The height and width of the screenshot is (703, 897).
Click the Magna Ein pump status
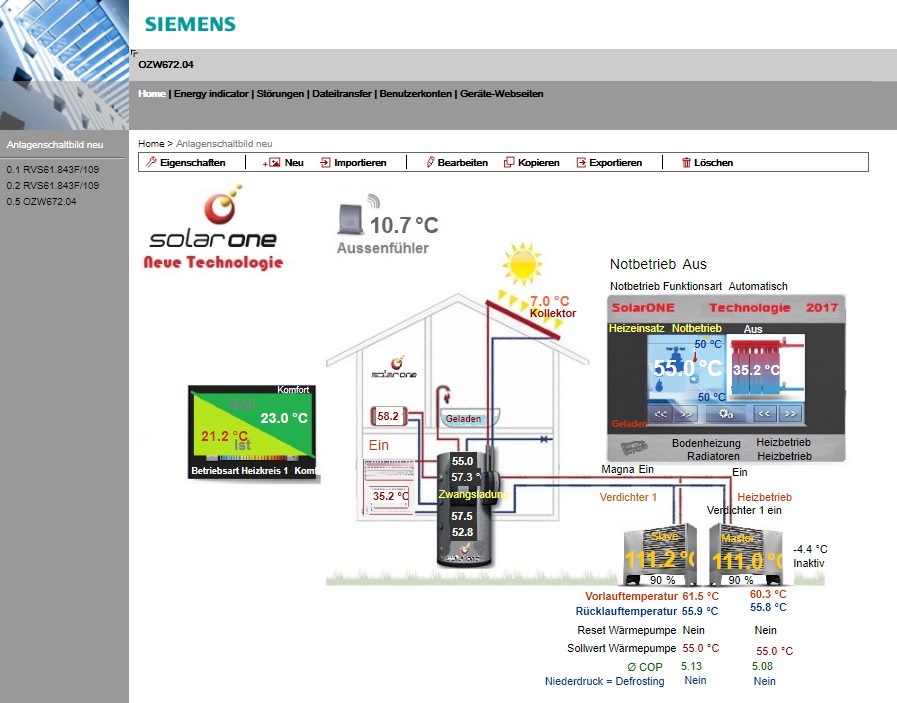627,470
